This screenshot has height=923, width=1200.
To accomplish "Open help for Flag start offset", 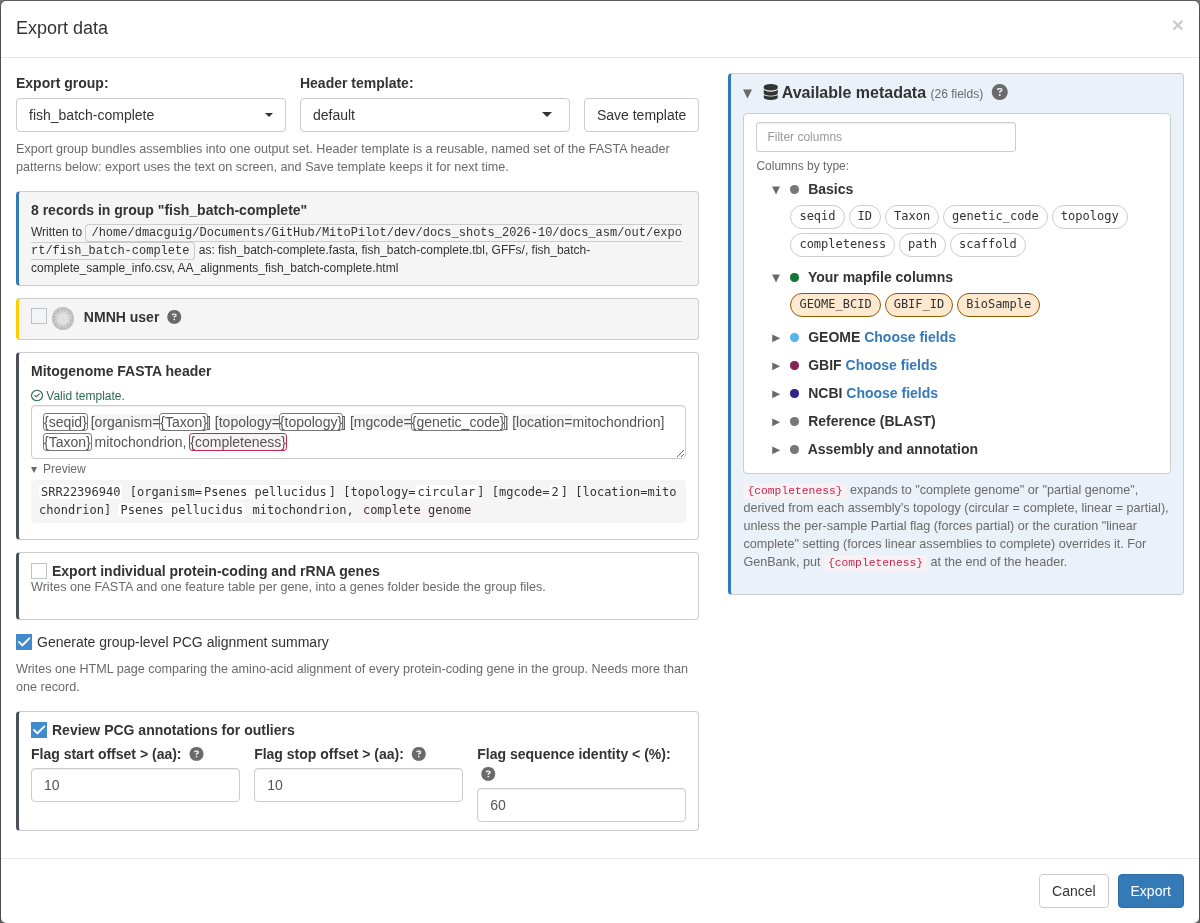I will click(196, 754).
